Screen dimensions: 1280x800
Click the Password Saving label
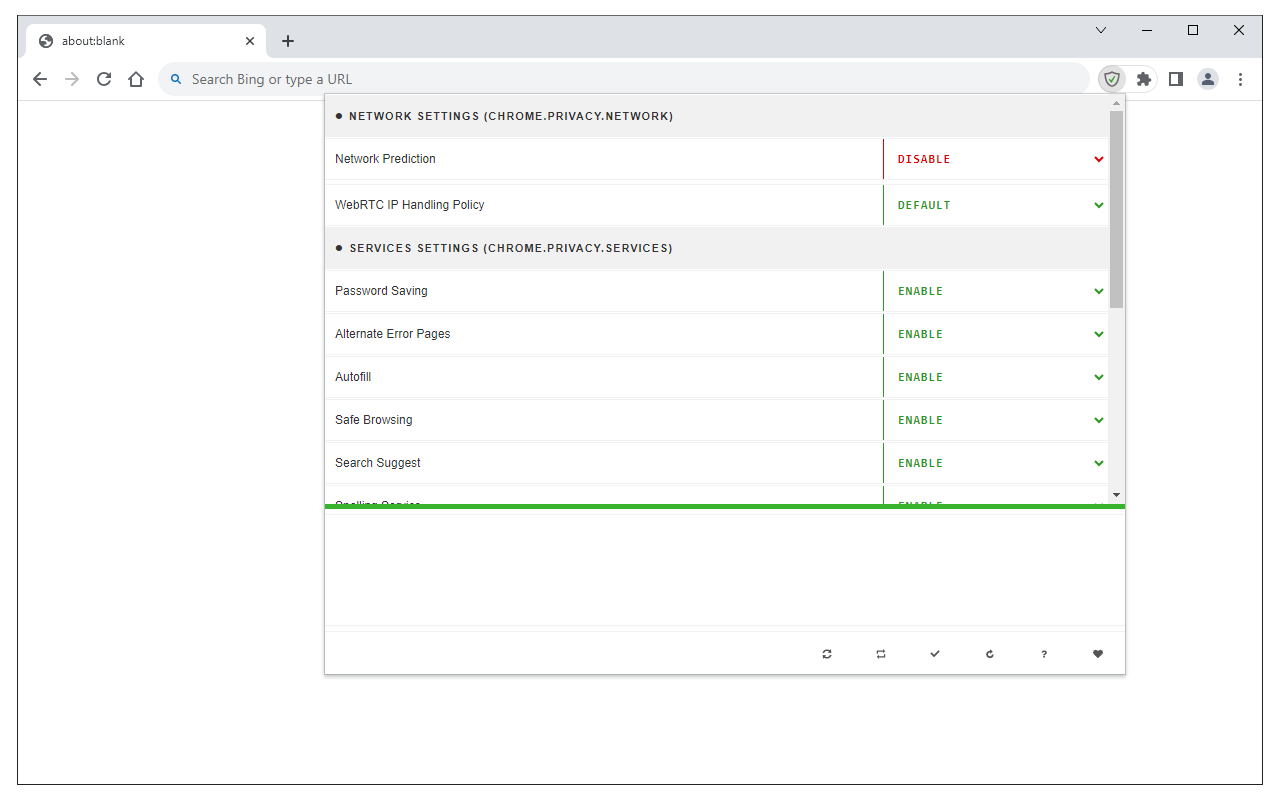point(381,291)
